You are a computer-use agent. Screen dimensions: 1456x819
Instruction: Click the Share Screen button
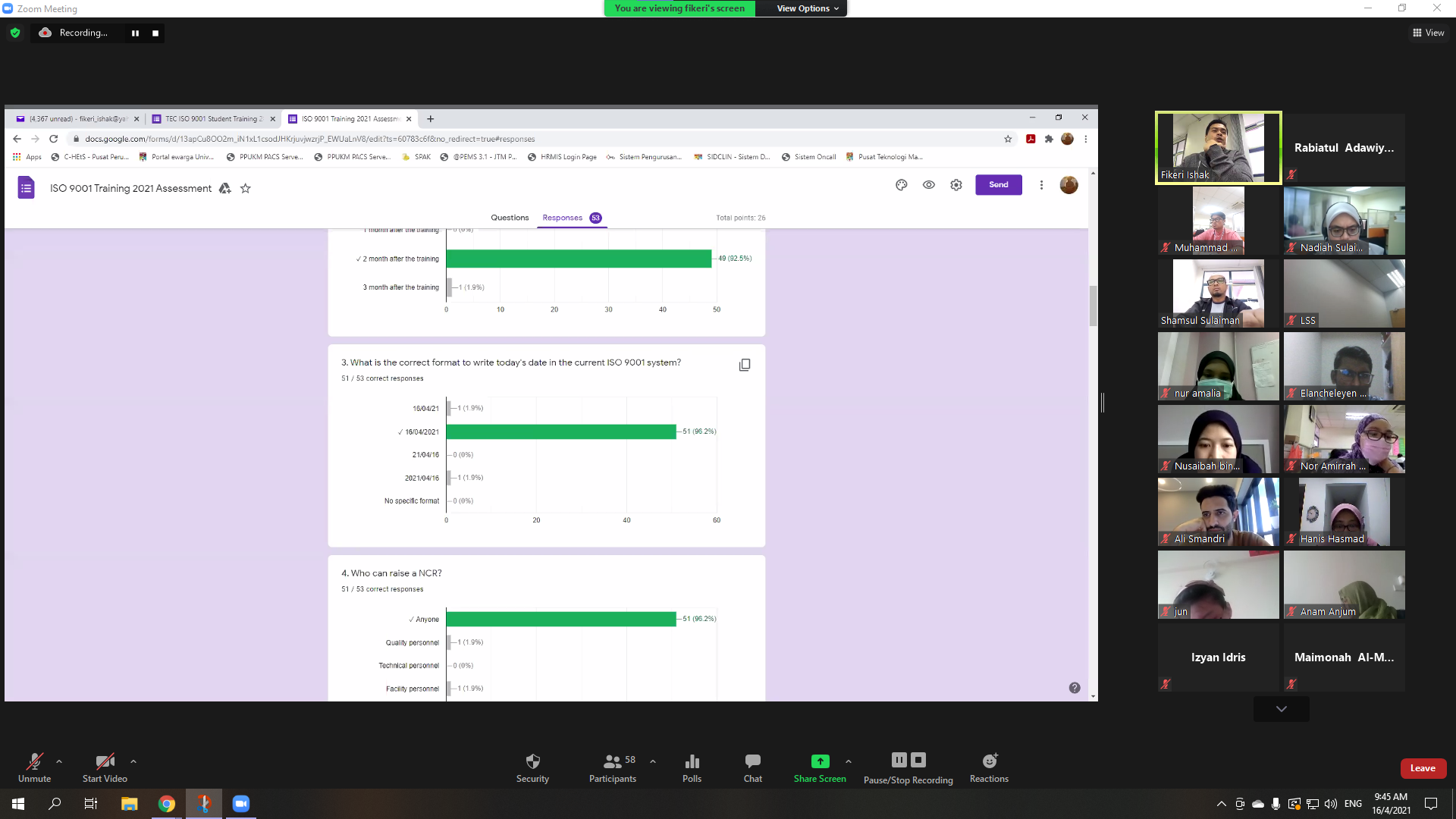tap(820, 761)
